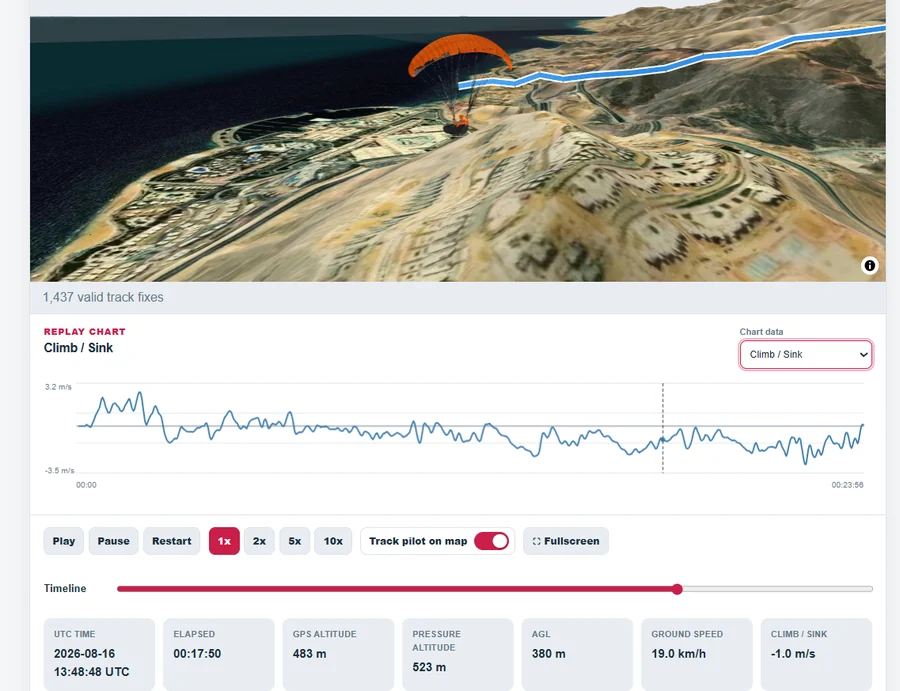Click the chart start time label 00:00

pyautogui.click(x=86, y=485)
